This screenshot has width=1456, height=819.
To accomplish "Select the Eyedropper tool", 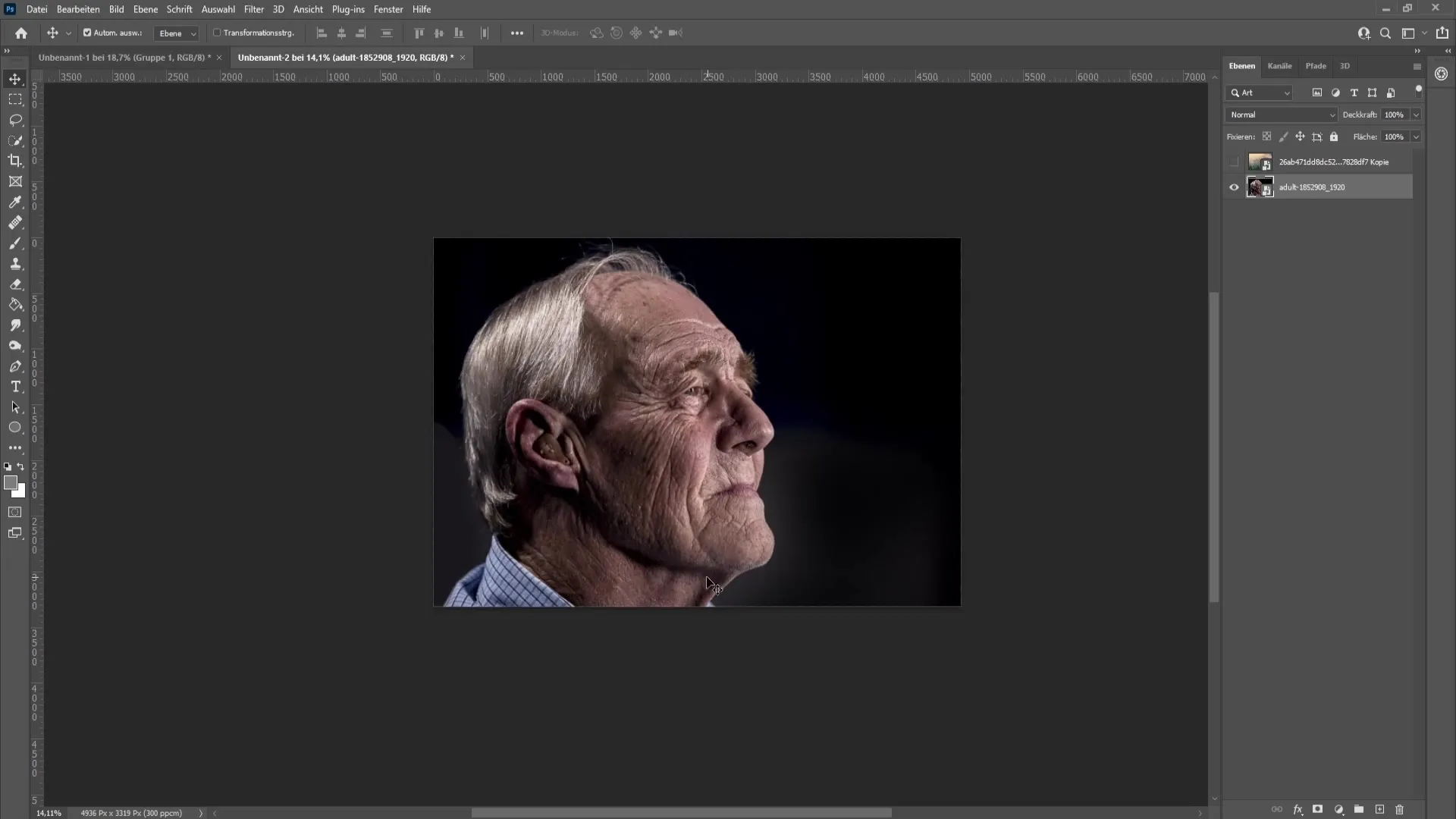I will [15, 202].
